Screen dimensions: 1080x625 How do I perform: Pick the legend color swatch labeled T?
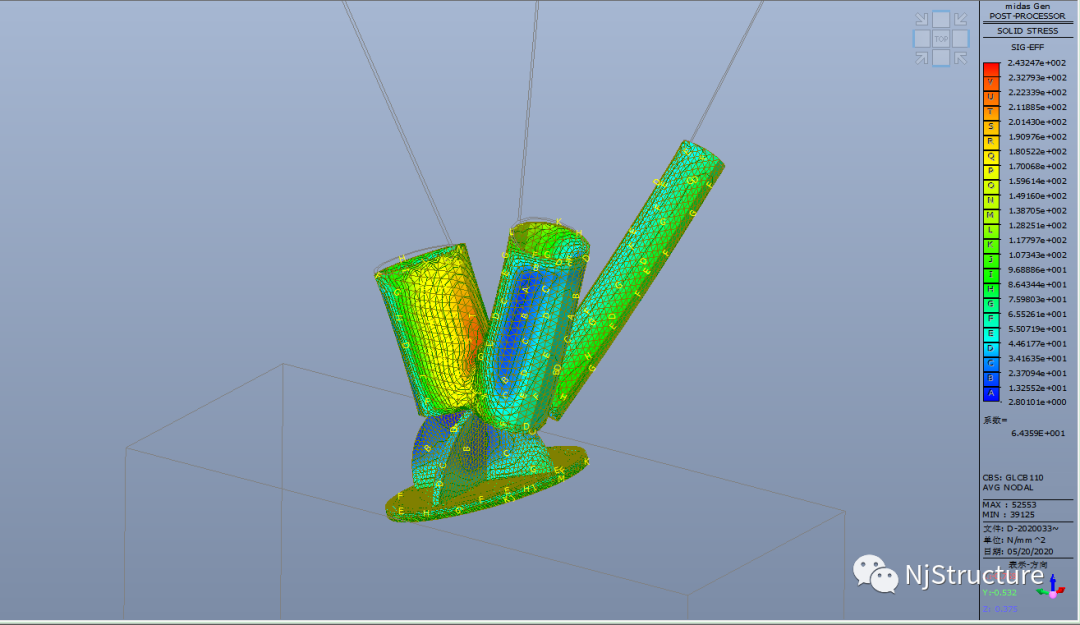pyautogui.click(x=991, y=113)
